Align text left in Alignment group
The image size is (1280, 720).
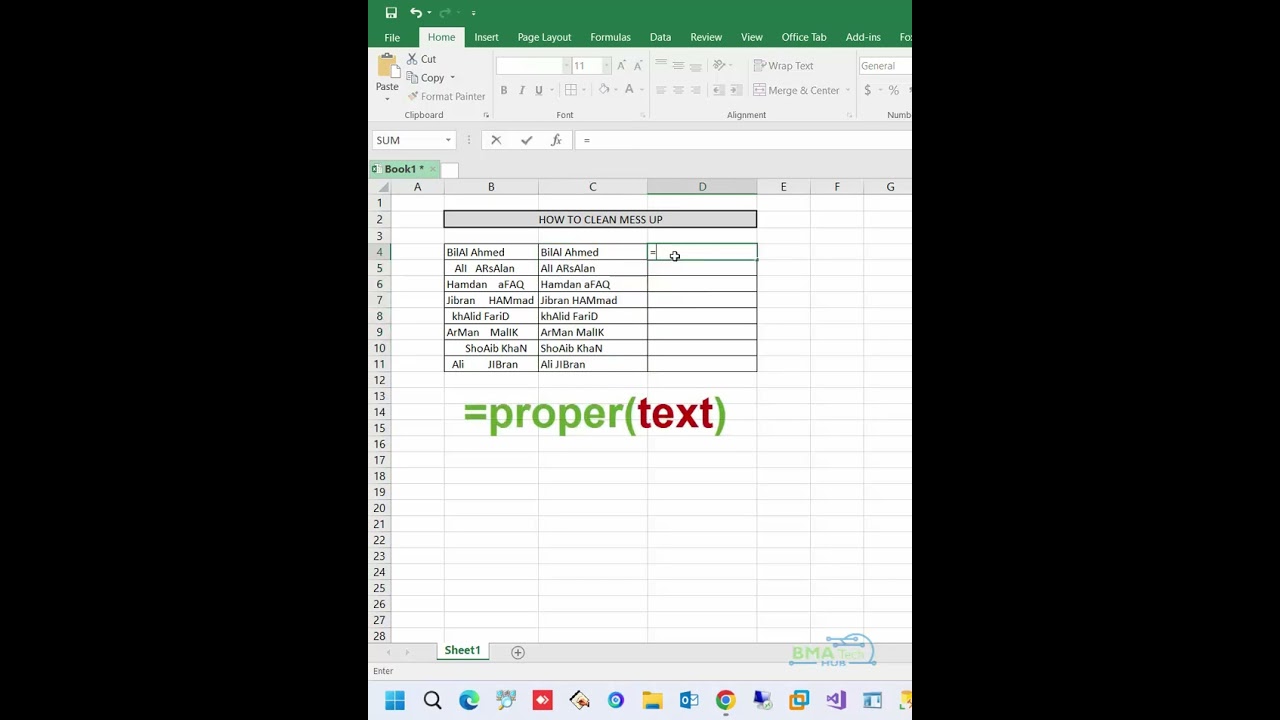coord(661,90)
